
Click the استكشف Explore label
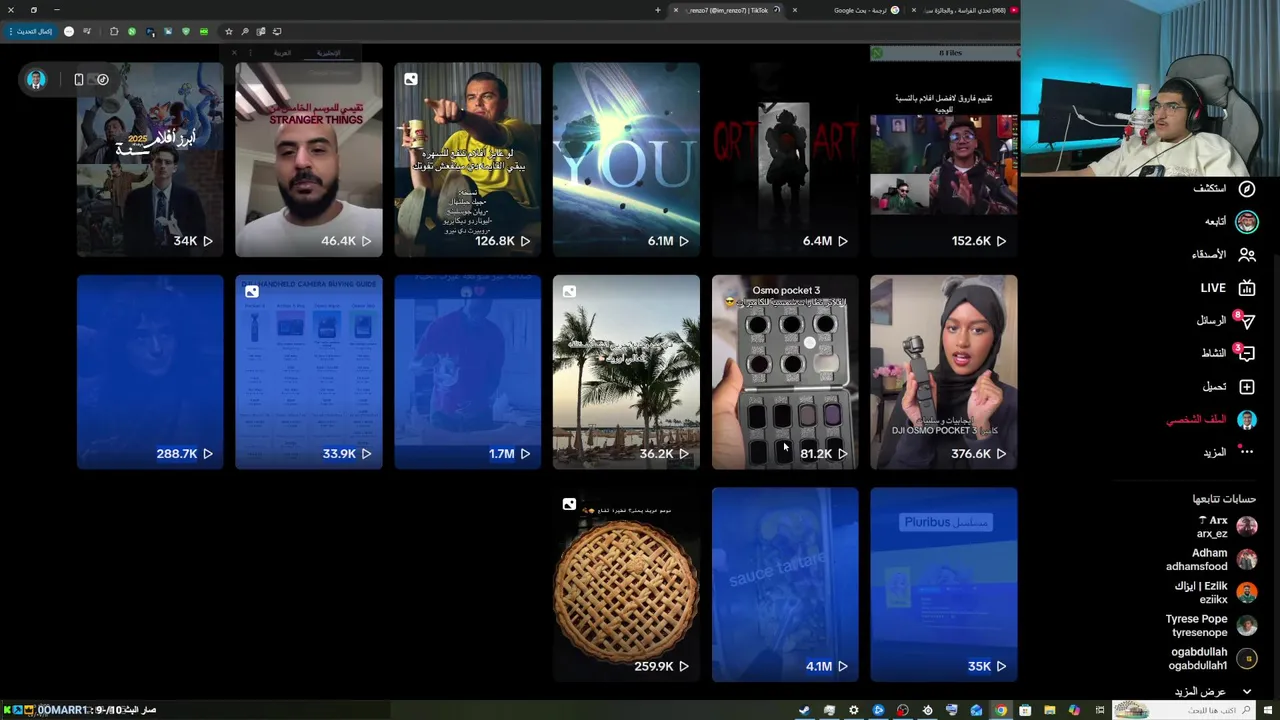pyautogui.click(x=1209, y=188)
